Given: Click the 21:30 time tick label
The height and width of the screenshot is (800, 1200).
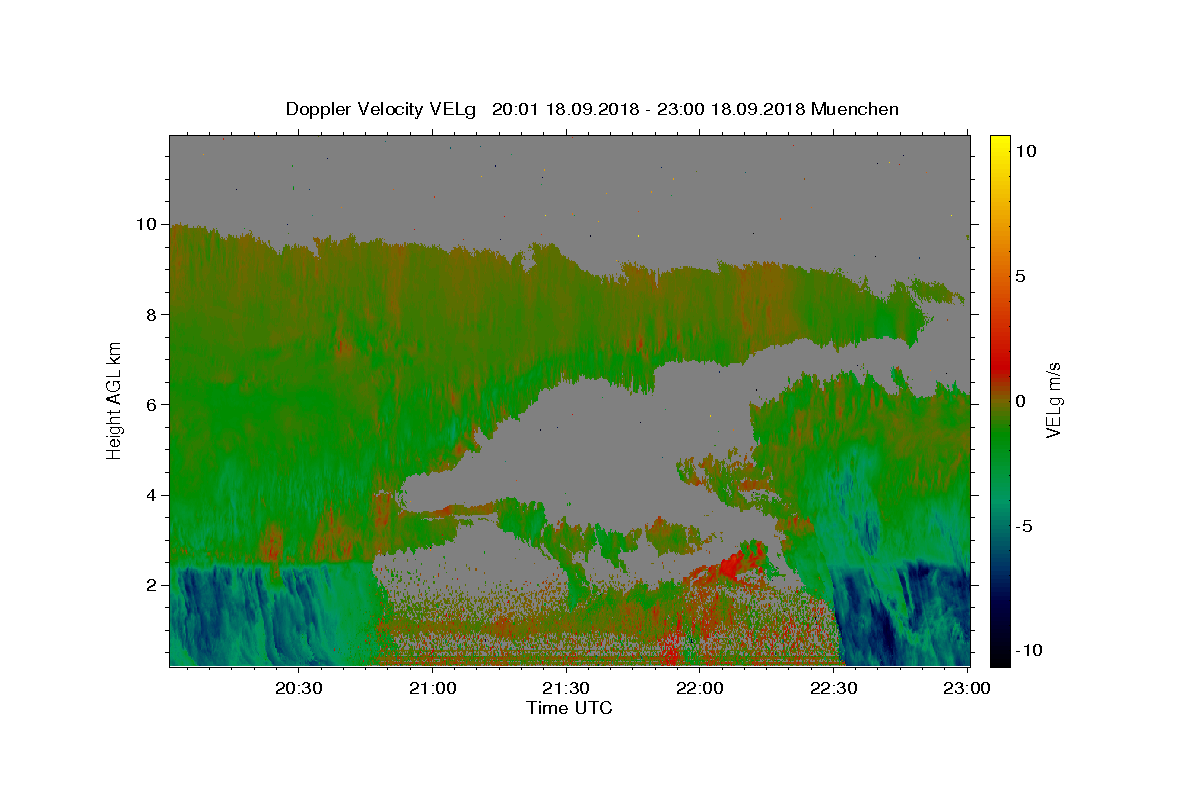Looking at the screenshot, I should [566, 688].
